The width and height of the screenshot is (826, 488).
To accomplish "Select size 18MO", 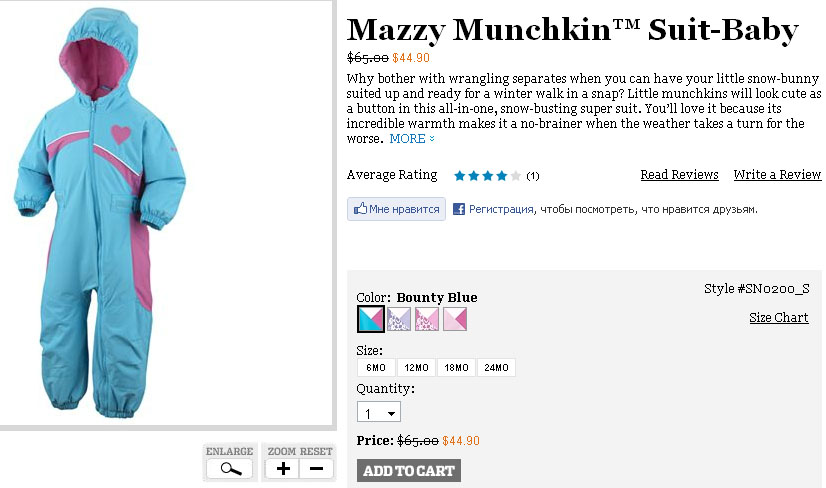I will (456, 368).
